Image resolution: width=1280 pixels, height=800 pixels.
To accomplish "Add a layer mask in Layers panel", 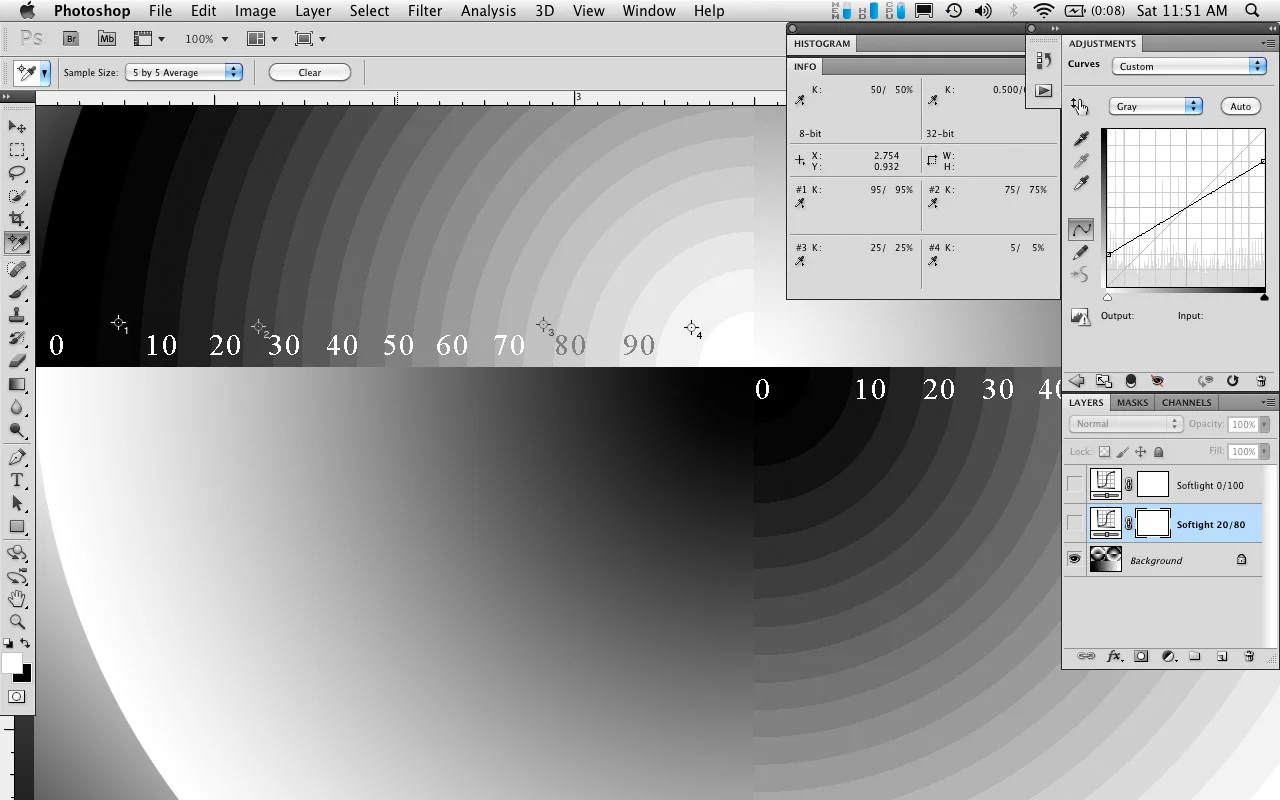I will [1141, 657].
